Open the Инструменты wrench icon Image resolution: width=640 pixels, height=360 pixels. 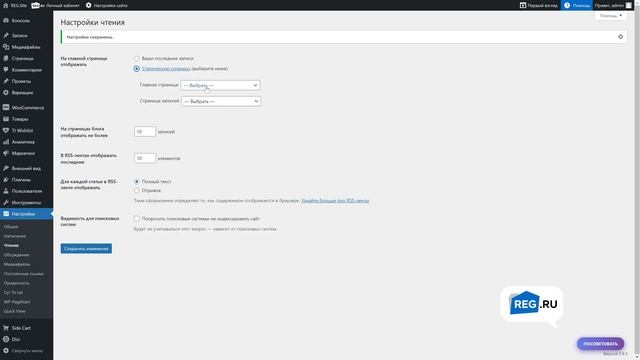6,202
